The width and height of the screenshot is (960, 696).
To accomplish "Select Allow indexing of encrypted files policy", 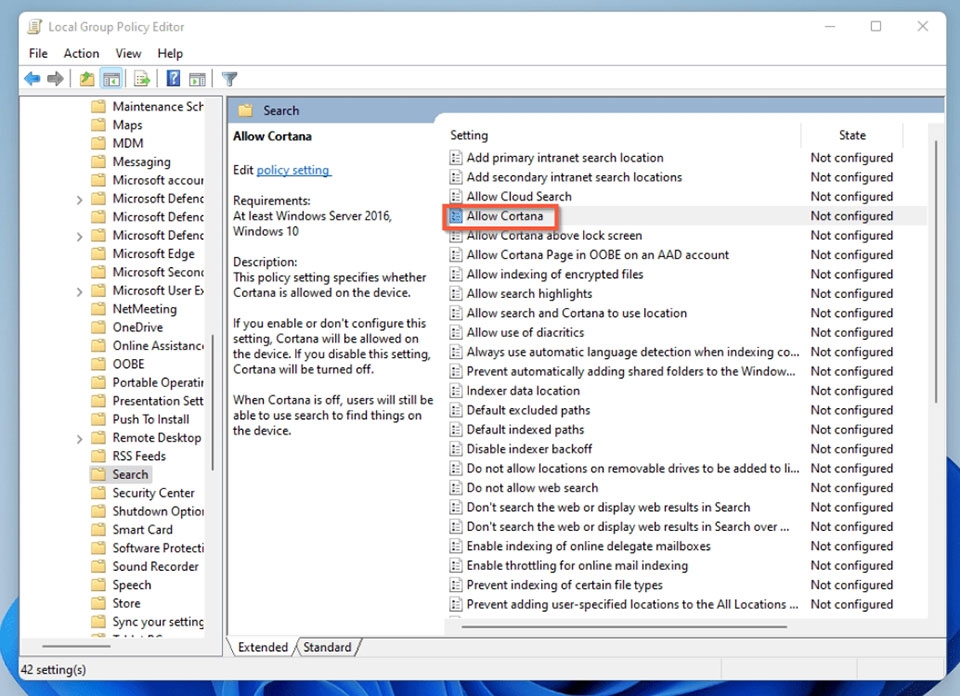I will [x=555, y=274].
